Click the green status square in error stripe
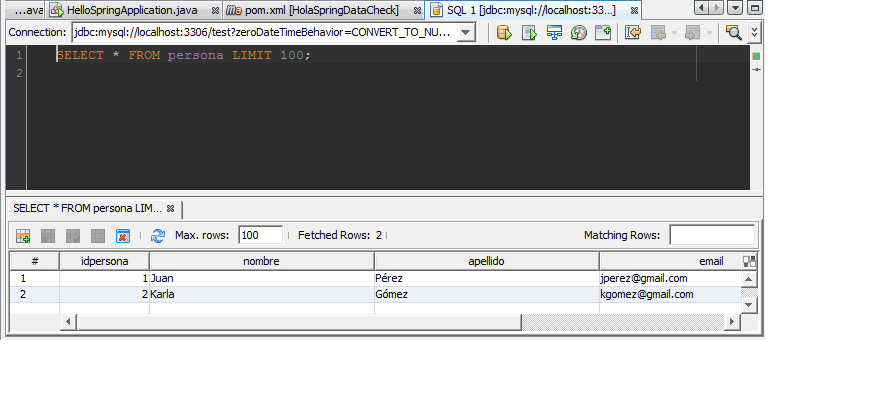Image resolution: width=895 pixels, height=412 pixels. [756, 56]
